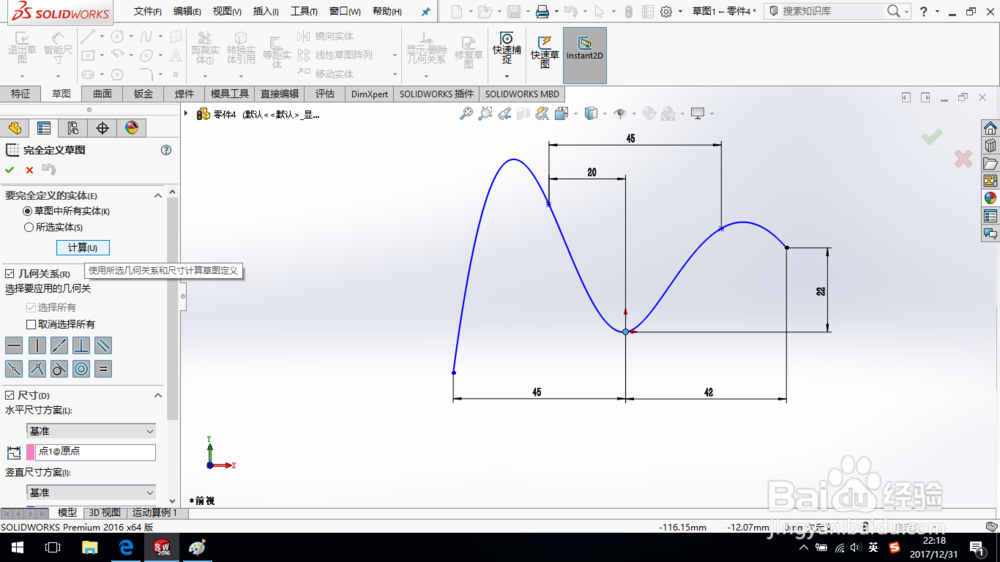Select the coincident relation icon
This screenshot has height=562, width=1000.
(37, 369)
